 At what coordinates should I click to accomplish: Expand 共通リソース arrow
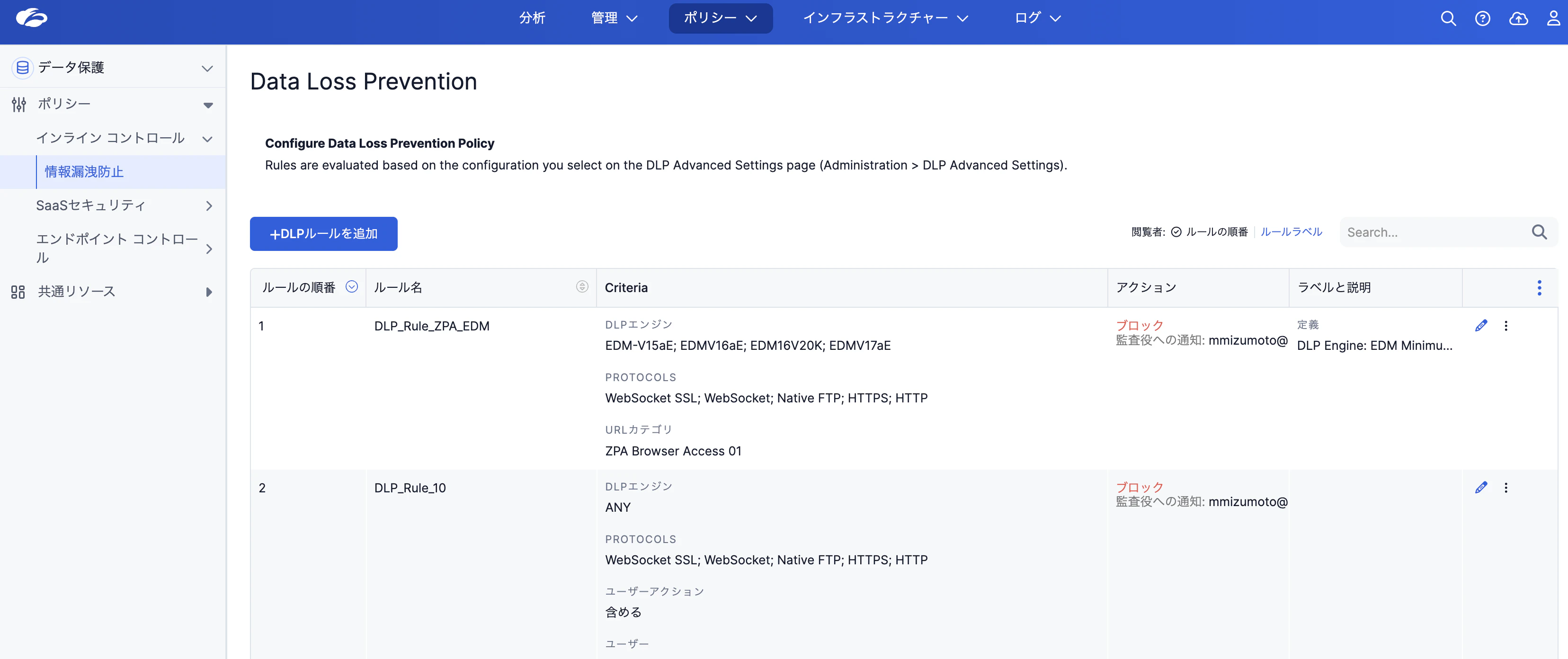[209, 292]
